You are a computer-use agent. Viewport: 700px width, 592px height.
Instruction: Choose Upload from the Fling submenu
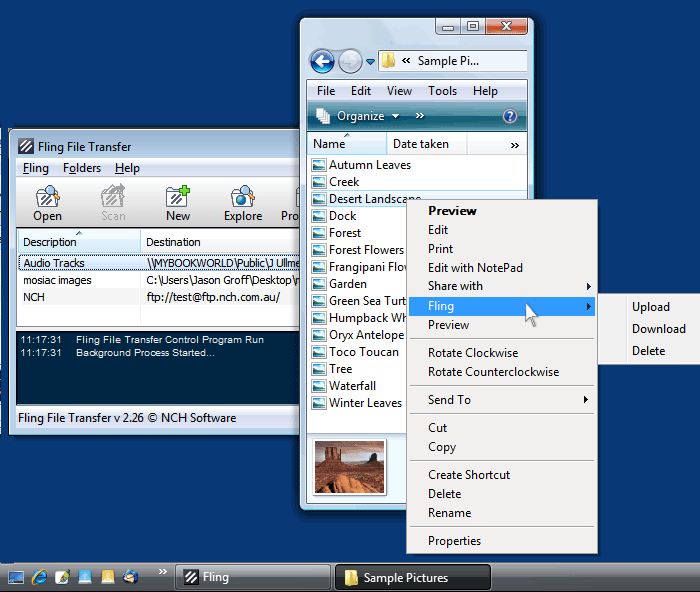click(x=651, y=307)
